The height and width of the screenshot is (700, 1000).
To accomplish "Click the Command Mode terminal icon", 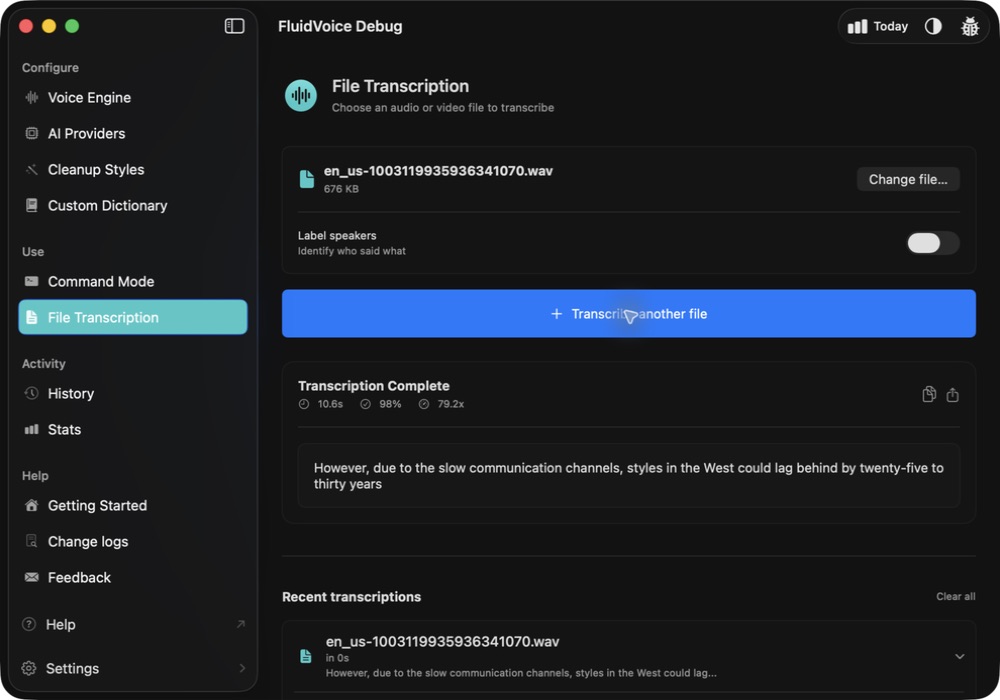I will point(31,281).
